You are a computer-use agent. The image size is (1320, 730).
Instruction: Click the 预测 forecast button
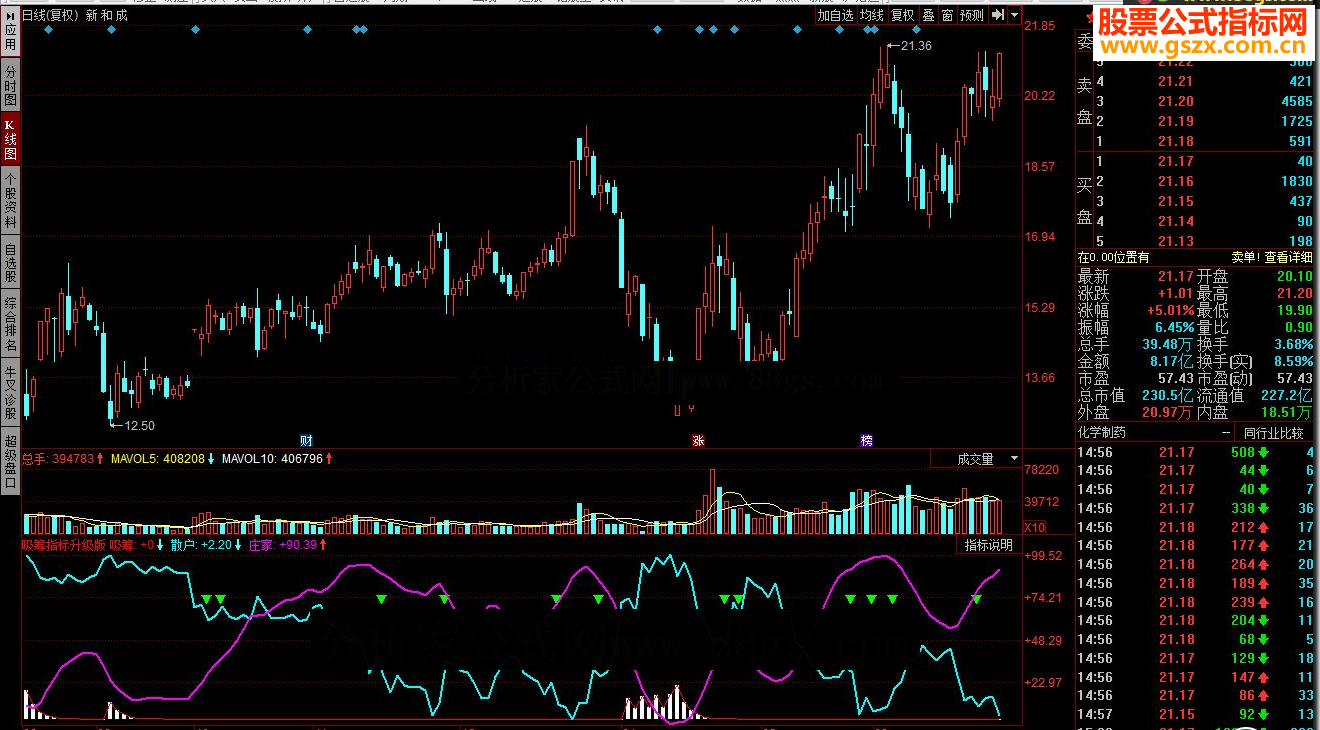pos(971,15)
